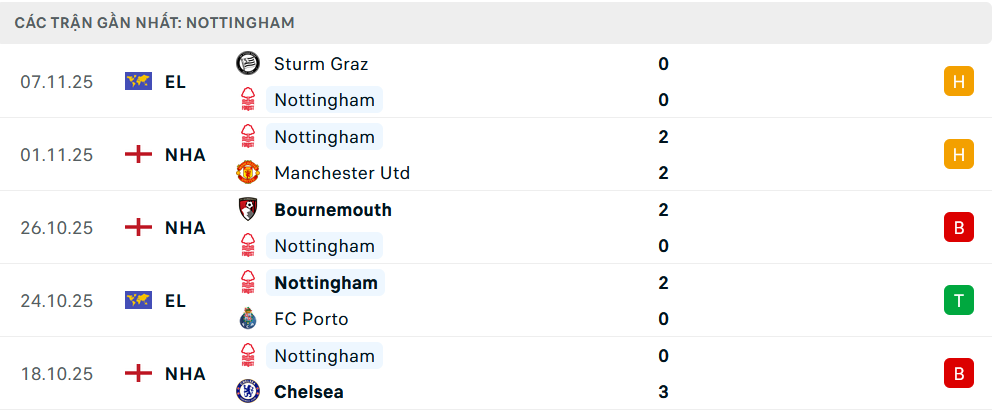Select the NHA label on 18.10.25 row

(185, 374)
